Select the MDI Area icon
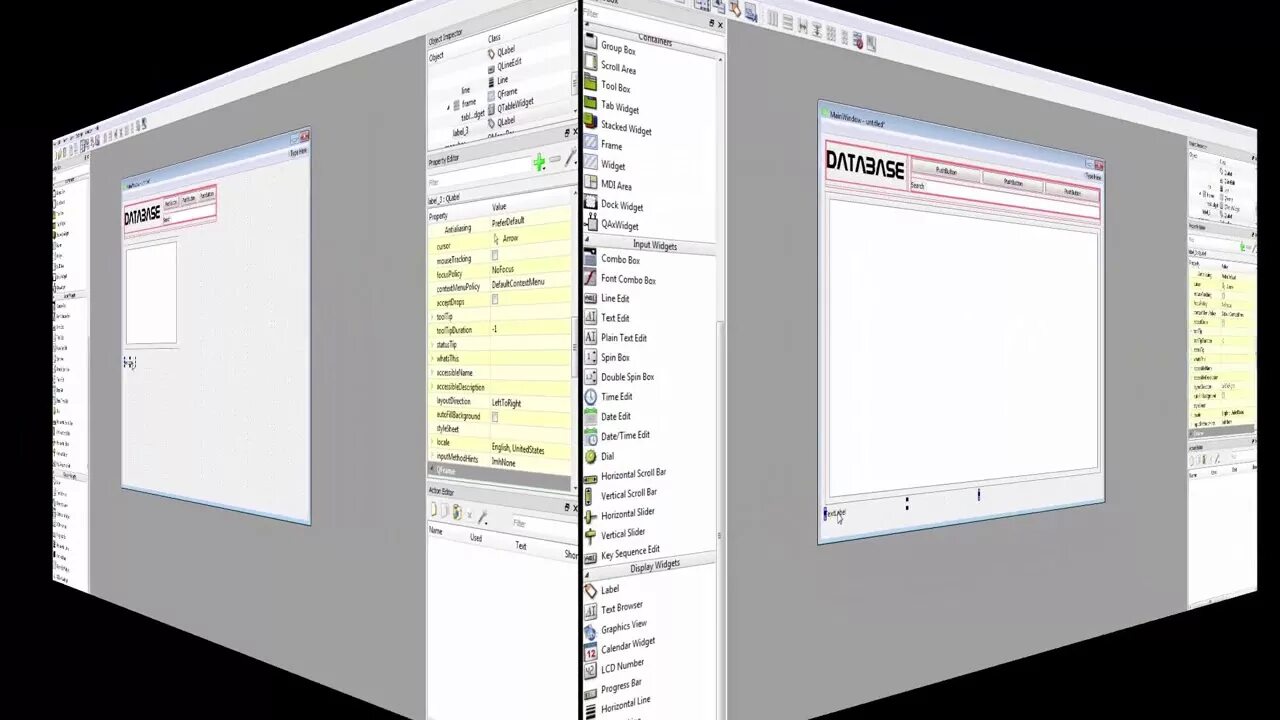 coord(590,184)
